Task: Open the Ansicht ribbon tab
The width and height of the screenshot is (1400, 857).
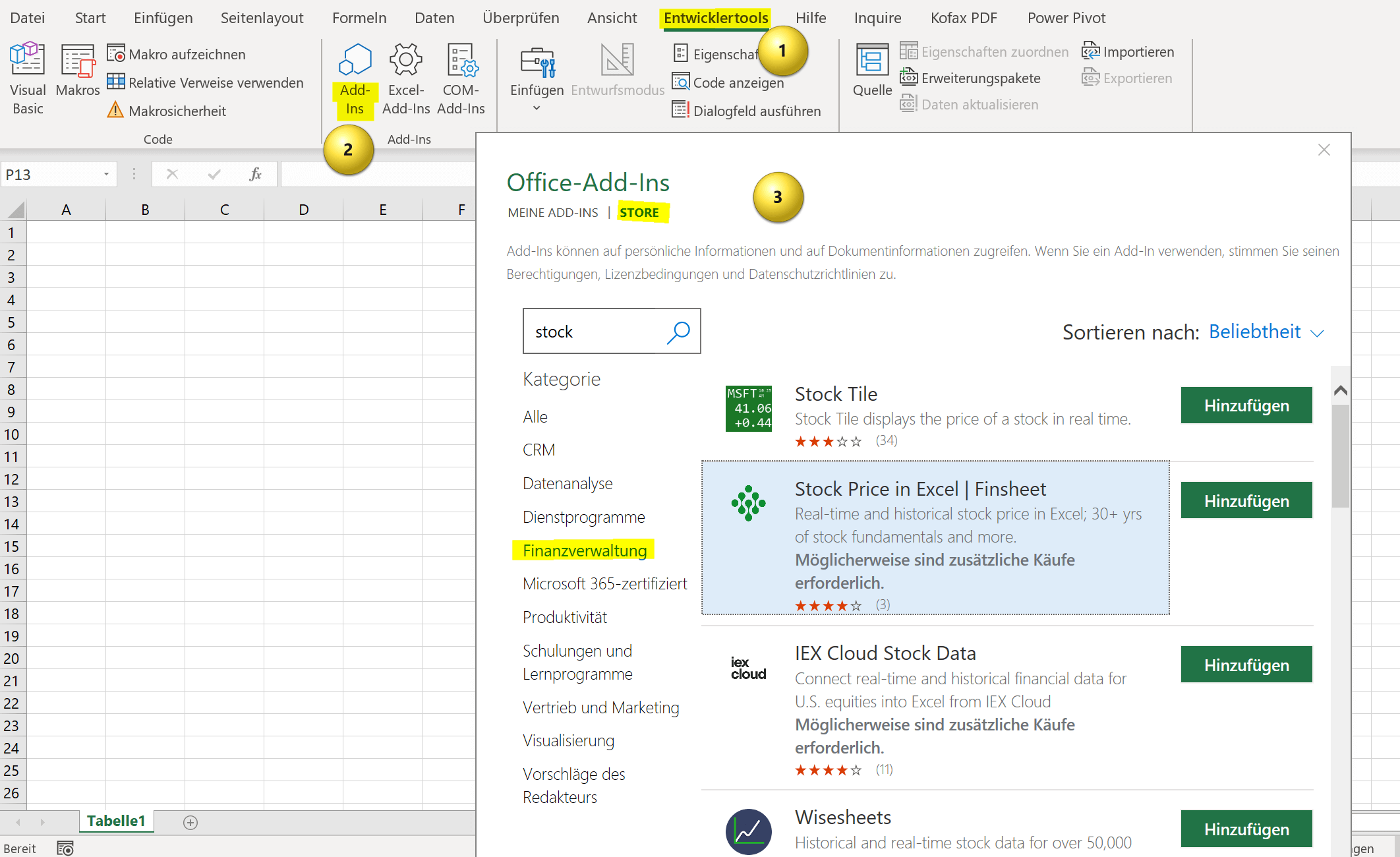Action: (612, 18)
